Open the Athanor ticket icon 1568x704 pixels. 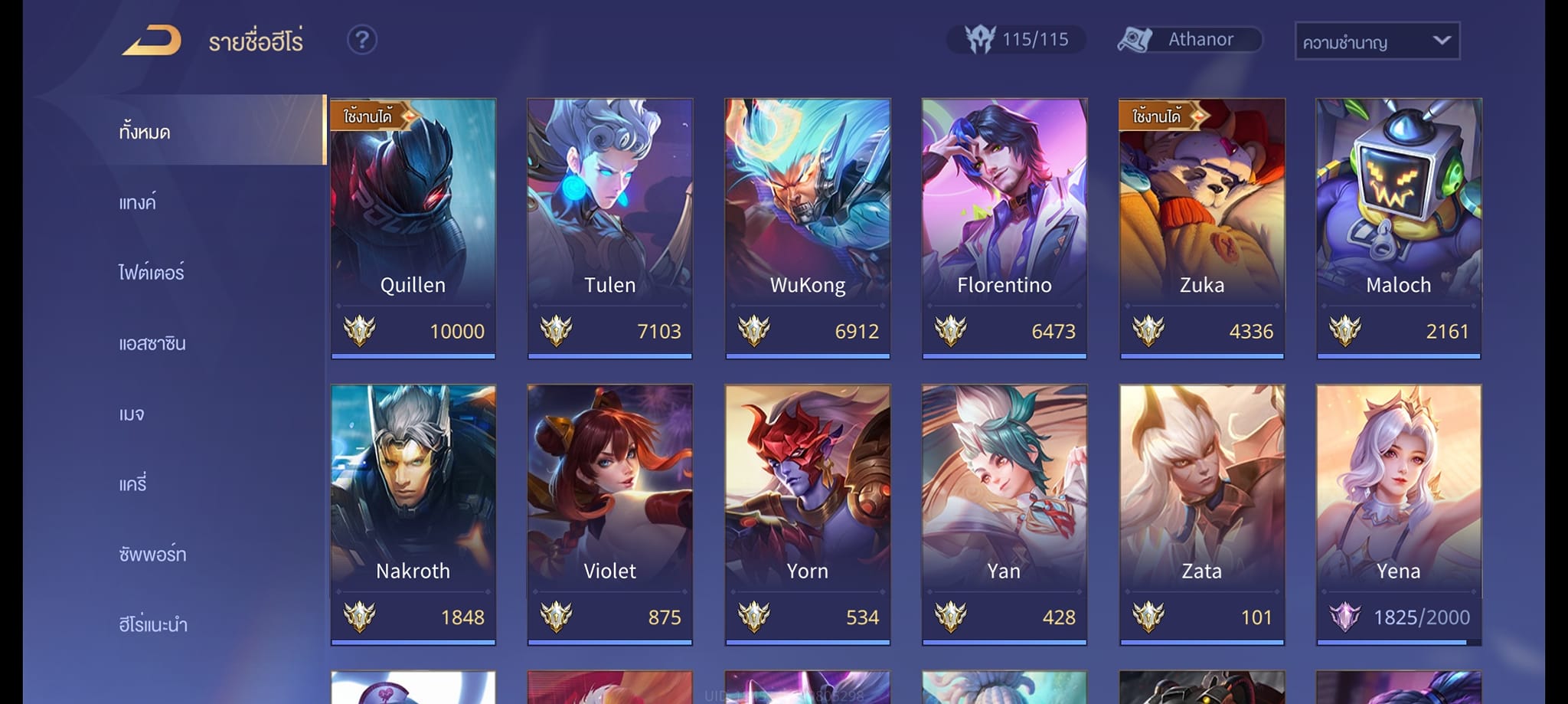pyautogui.click(x=1135, y=40)
